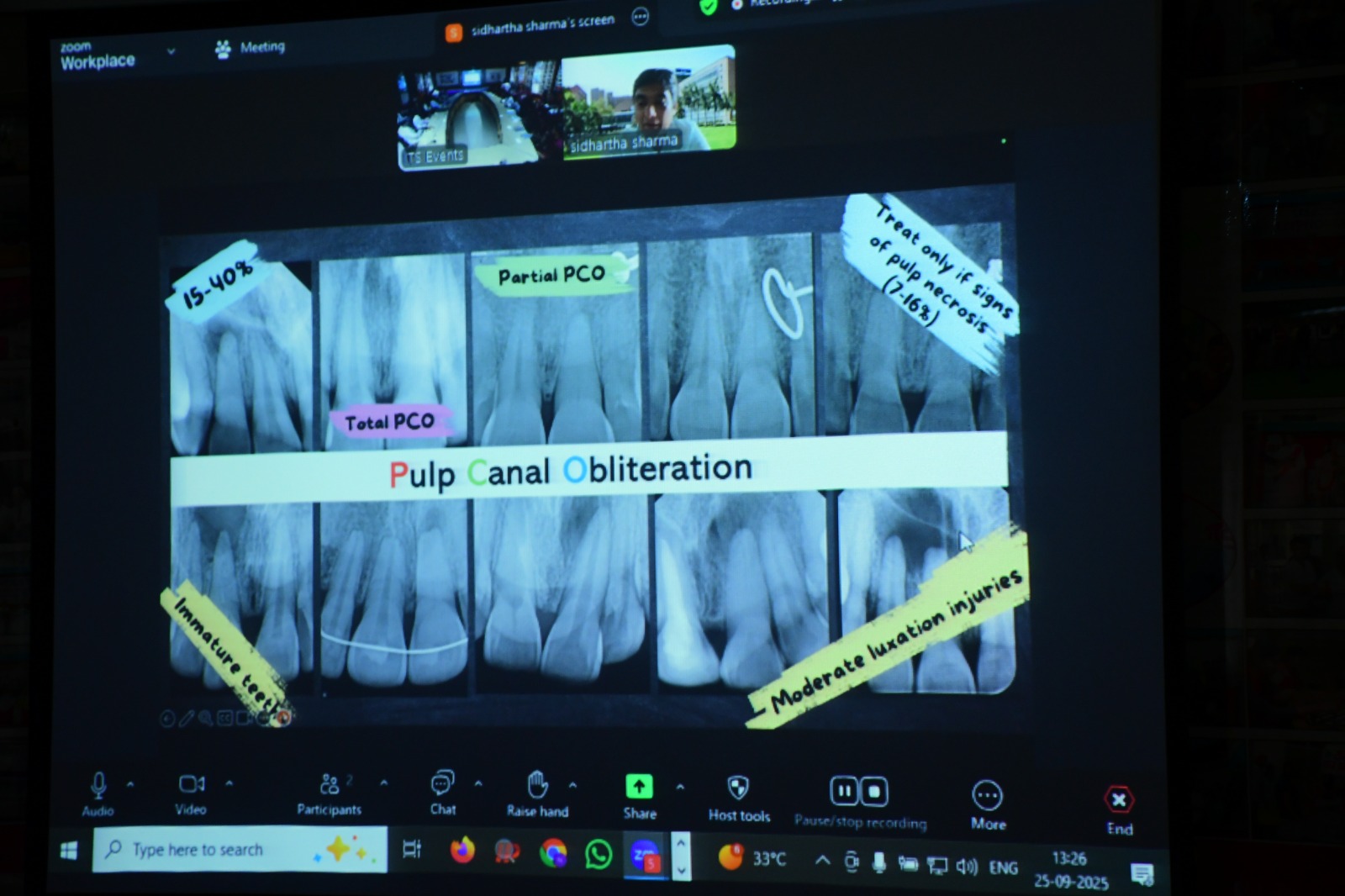
Task: Open the shared screen options ellipsis
Action: pyautogui.click(x=641, y=18)
